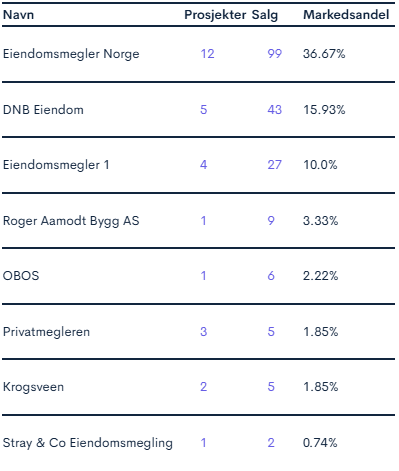This screenshot has width=399, height=471.
Task: Open Krogsveen sales link 5
Action: click(x=271, y=387)
